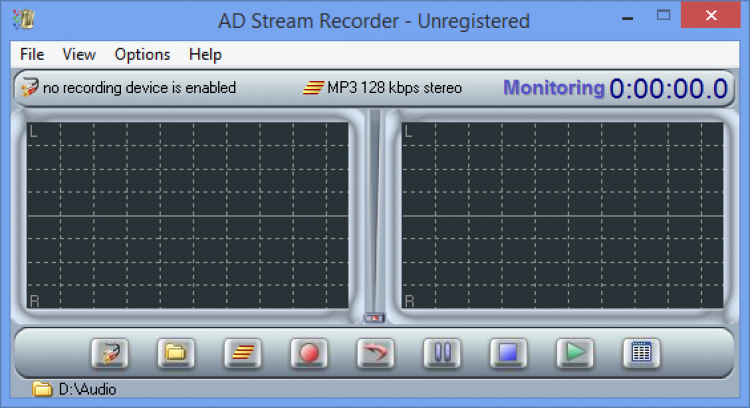Open the schedule grid toolbar button

(641, 353)
